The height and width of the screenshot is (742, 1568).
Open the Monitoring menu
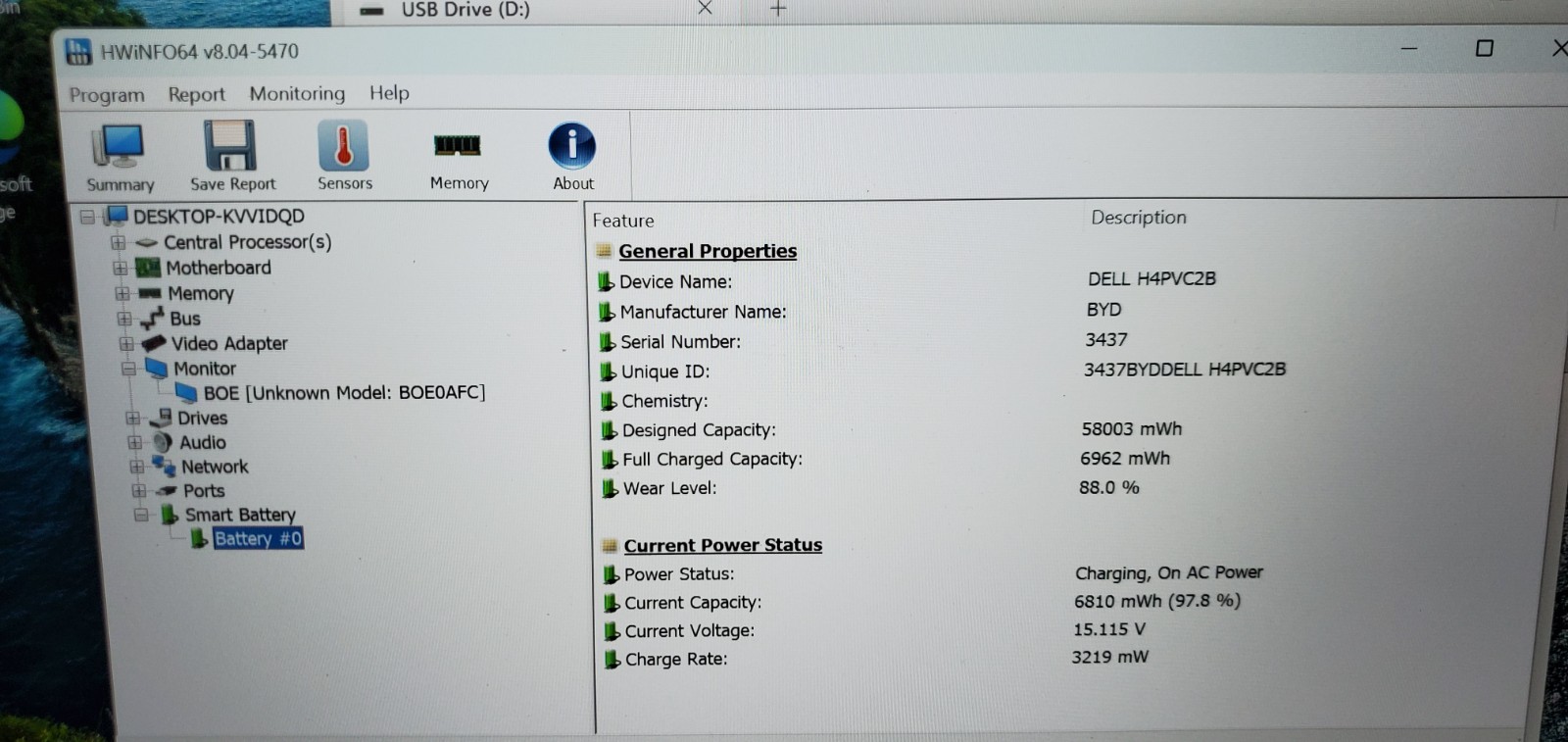coord(297,93)
